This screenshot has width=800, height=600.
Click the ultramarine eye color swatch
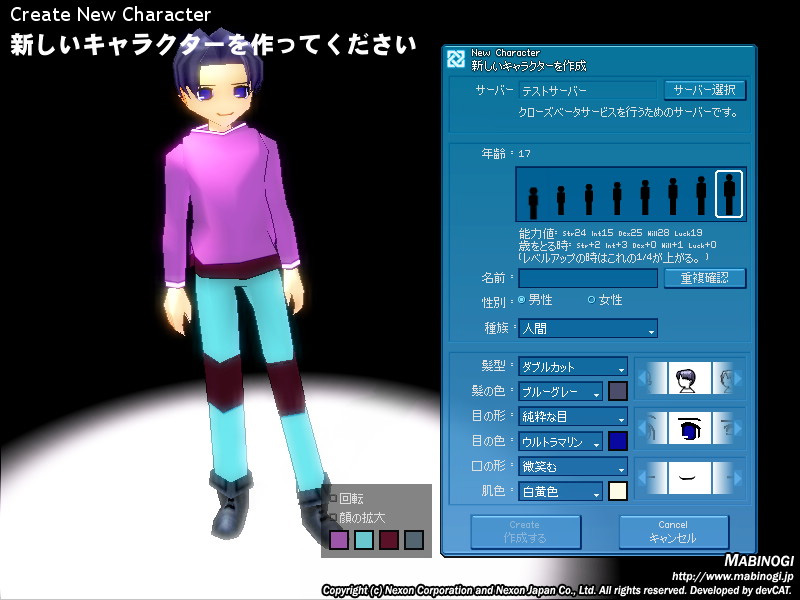pyautogui.click(x=618, y=441)
